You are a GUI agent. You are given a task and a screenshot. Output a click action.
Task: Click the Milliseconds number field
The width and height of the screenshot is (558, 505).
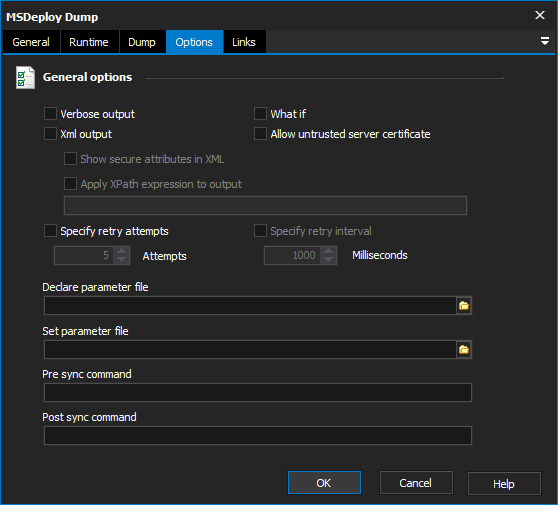[x=293, y=256]
